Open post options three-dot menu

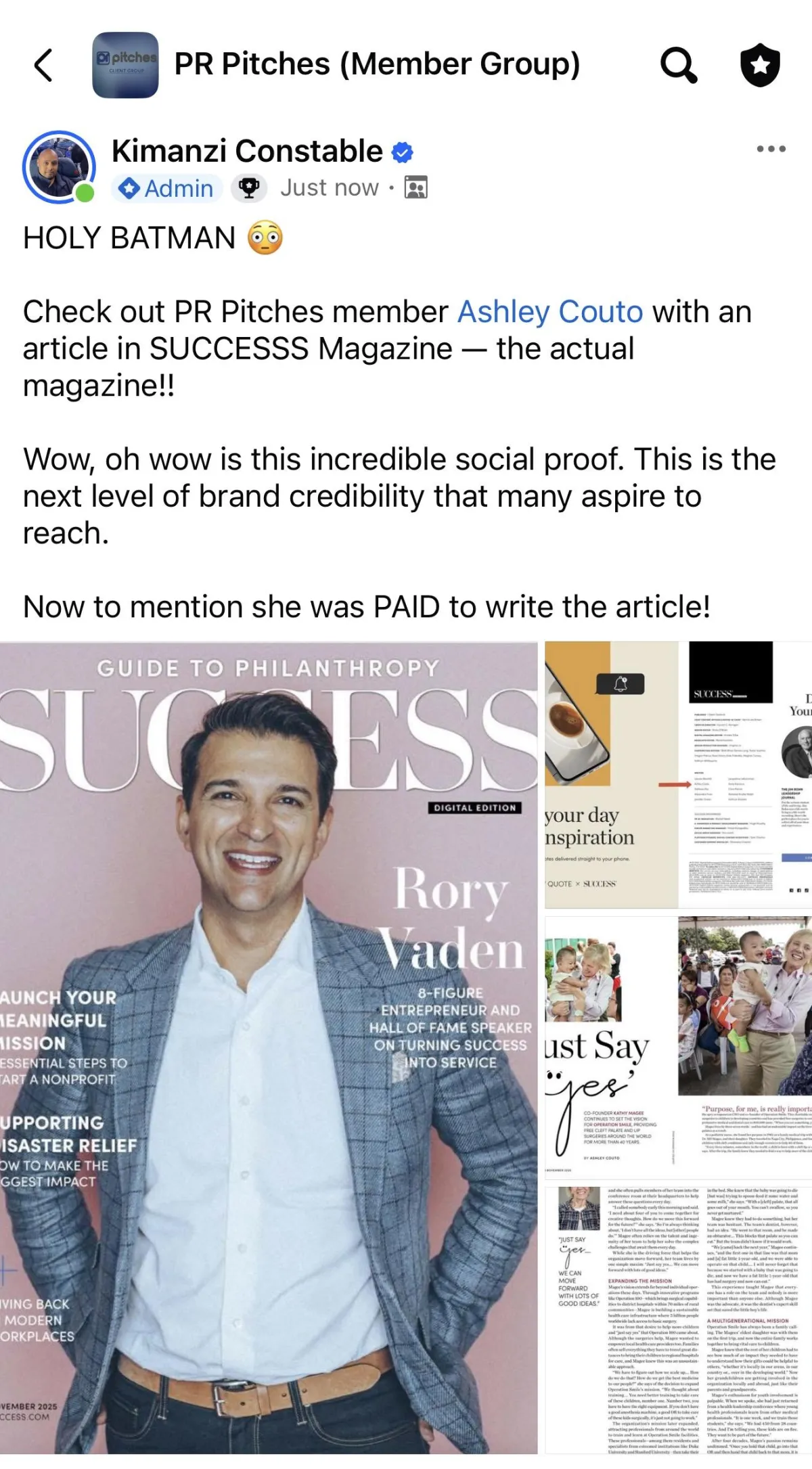tap(771, 149)
